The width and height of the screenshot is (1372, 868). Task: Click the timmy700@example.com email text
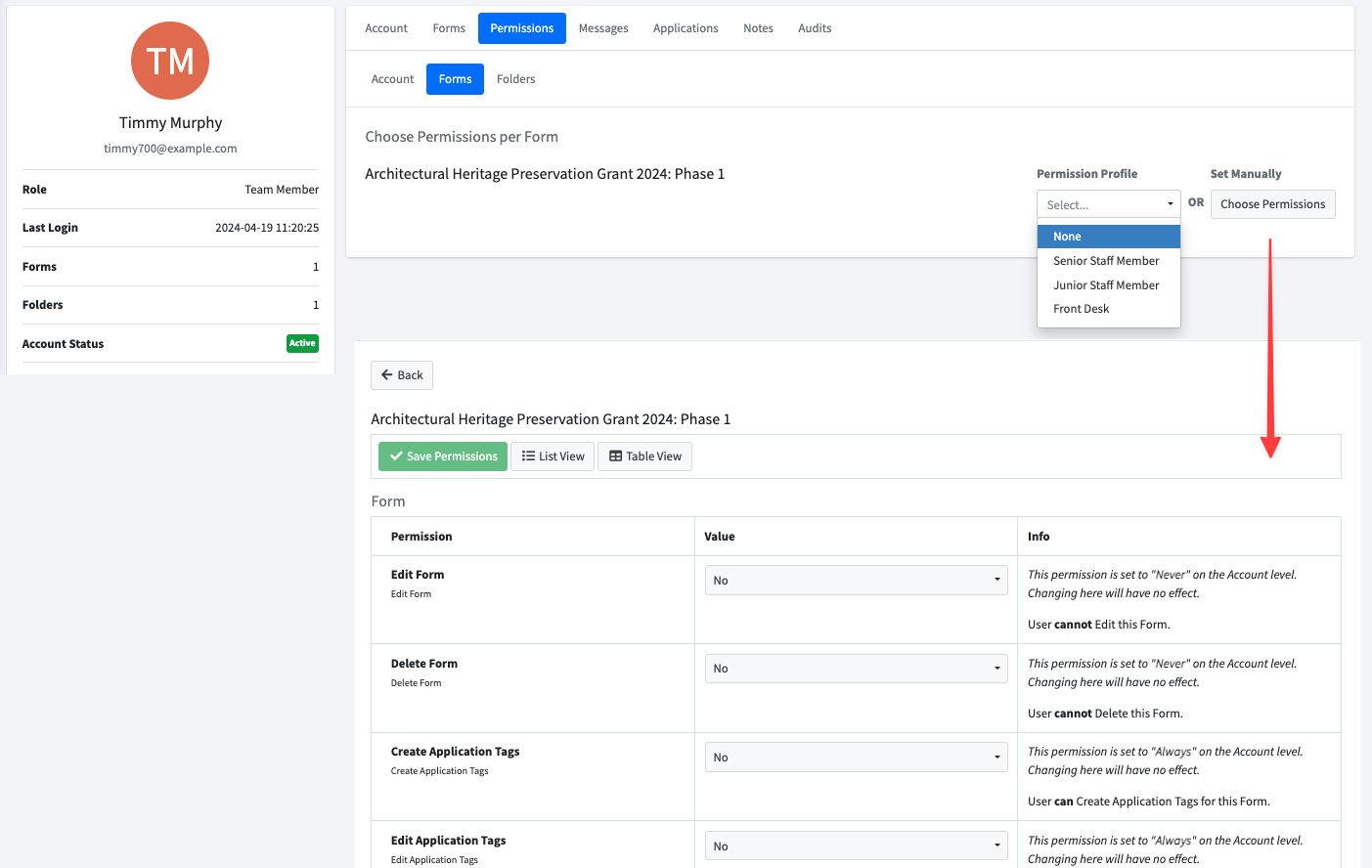170,149
